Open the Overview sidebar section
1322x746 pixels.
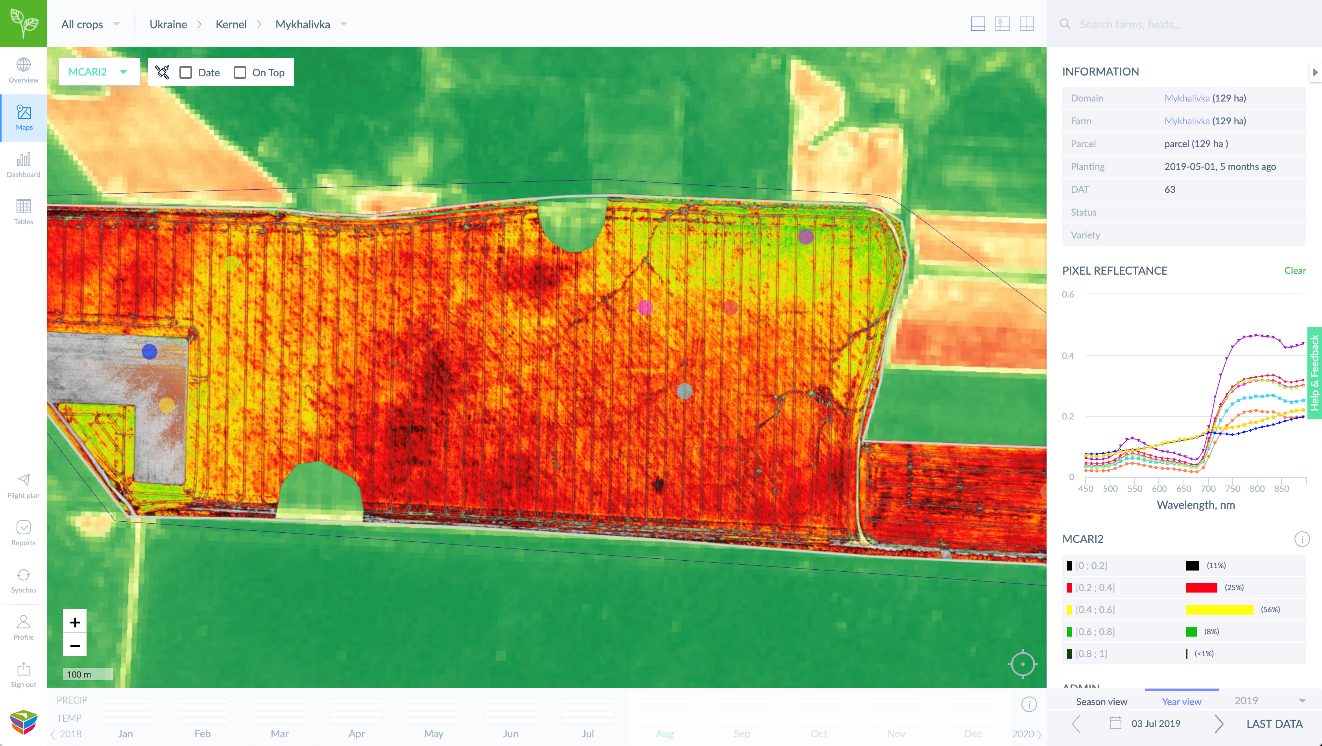(23, 71)
